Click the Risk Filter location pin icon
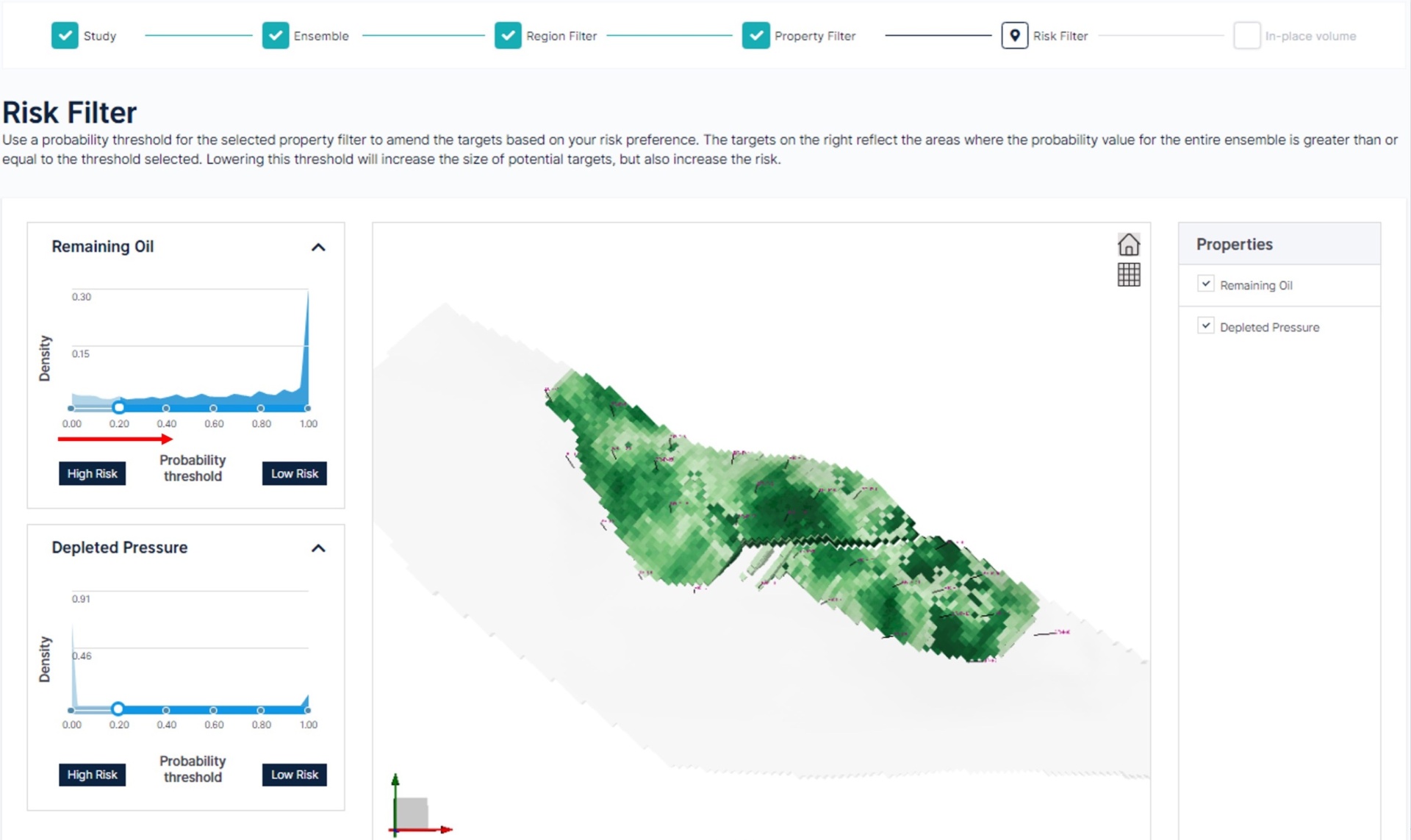Screen dimensions: 1411x840 1014,35
